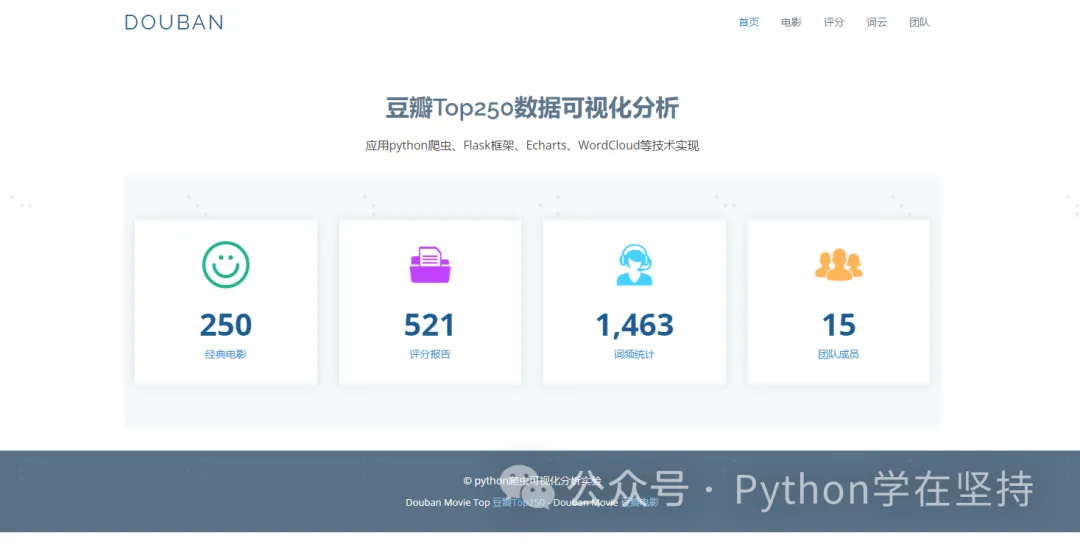Click the blue headset support icon
1080x547 pixels.
click(634, 265)
